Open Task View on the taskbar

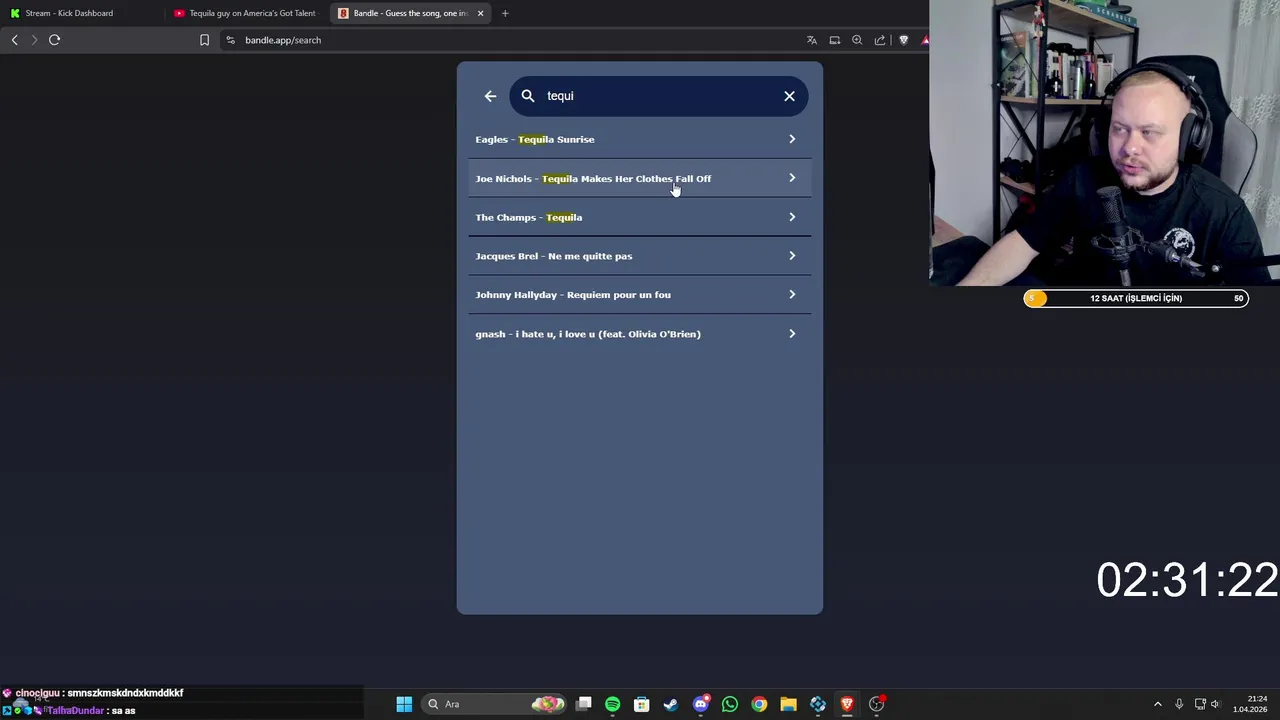(584, 704)
